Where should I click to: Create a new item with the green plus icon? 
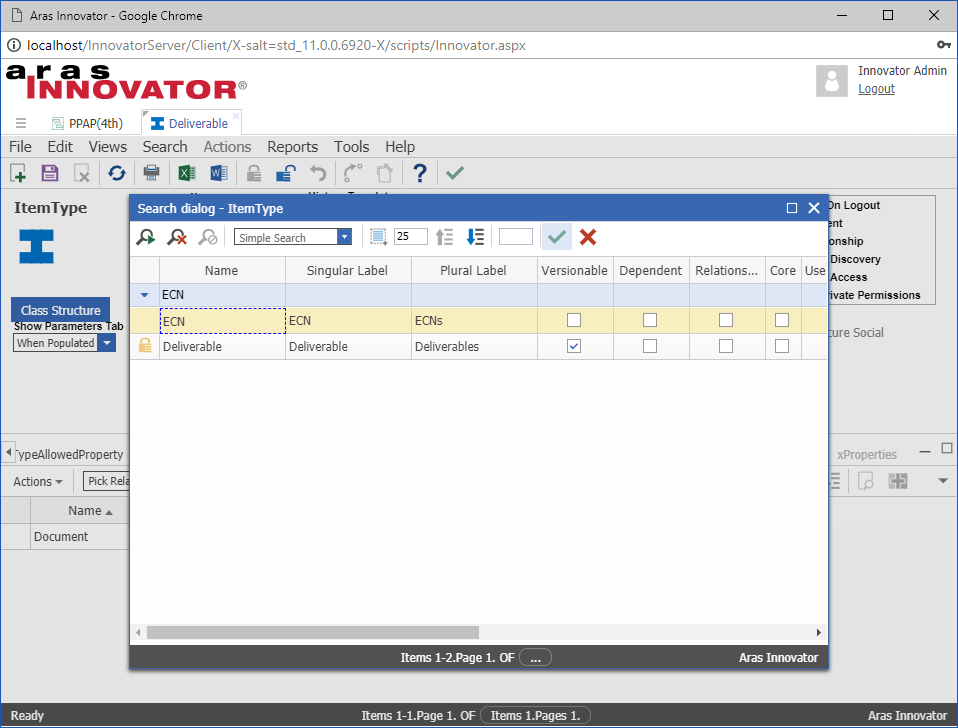tap(17, 173)
